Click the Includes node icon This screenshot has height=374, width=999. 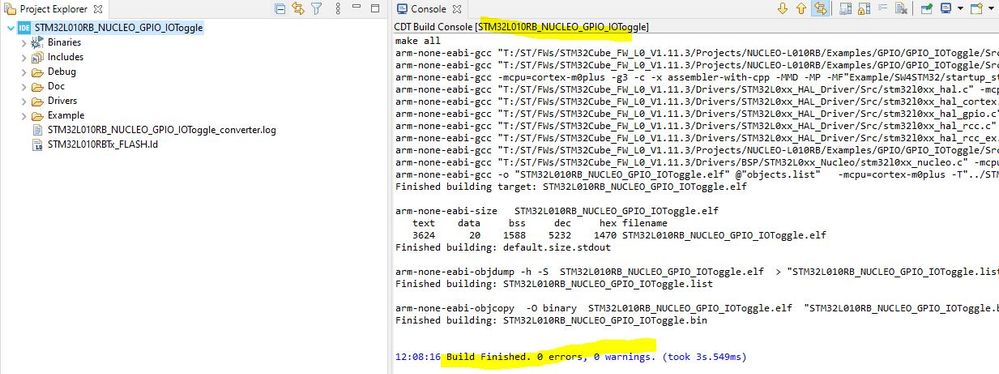coord(38,57)
